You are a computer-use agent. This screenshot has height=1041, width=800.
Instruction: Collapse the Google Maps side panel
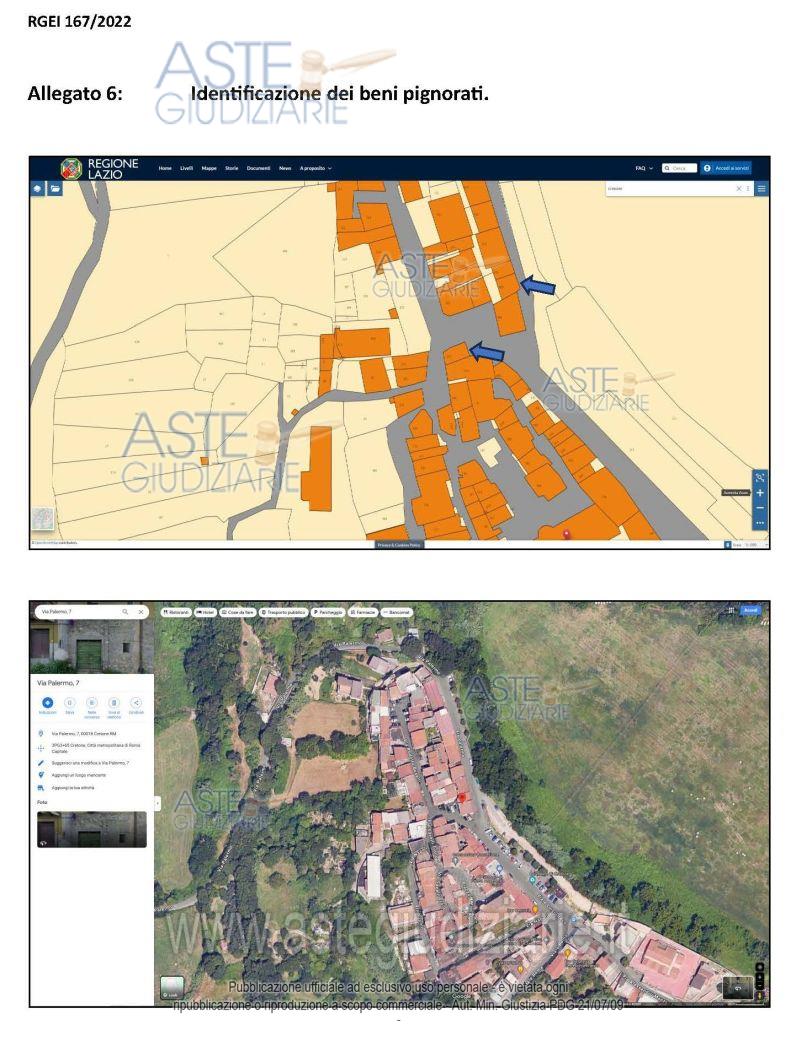click(157, 803)
